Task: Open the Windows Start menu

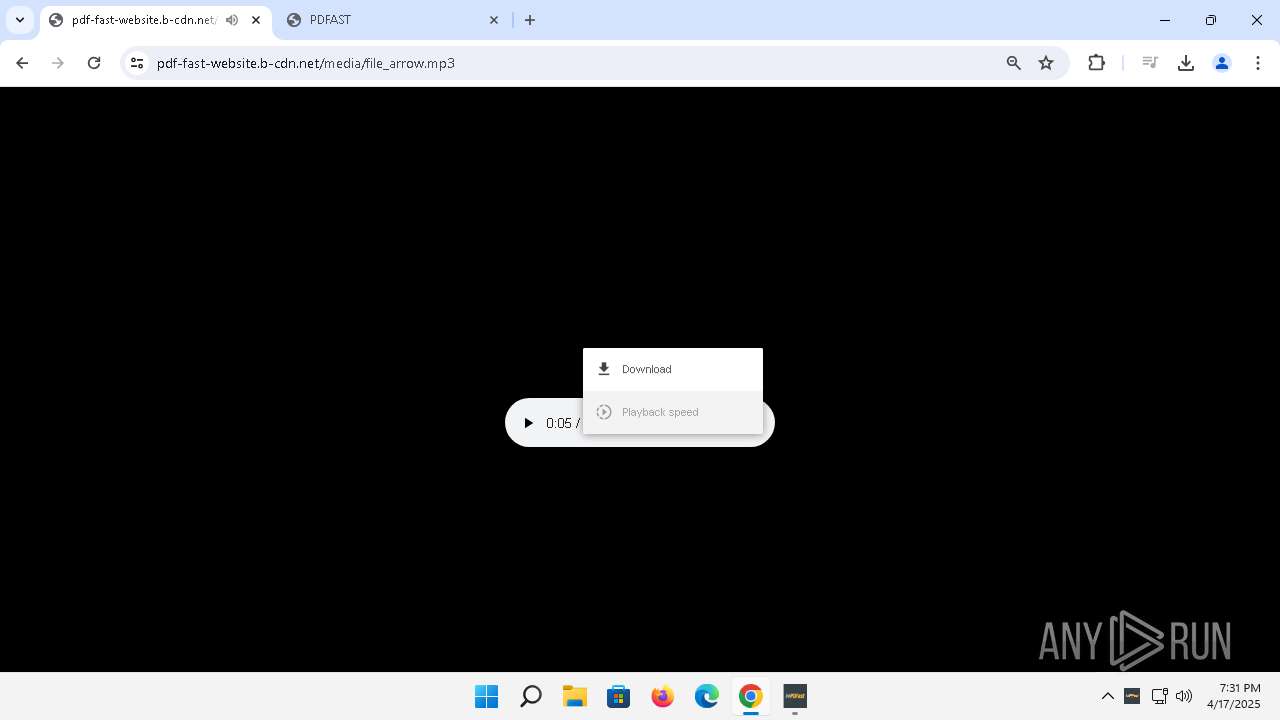Action: tap(487, 696)
